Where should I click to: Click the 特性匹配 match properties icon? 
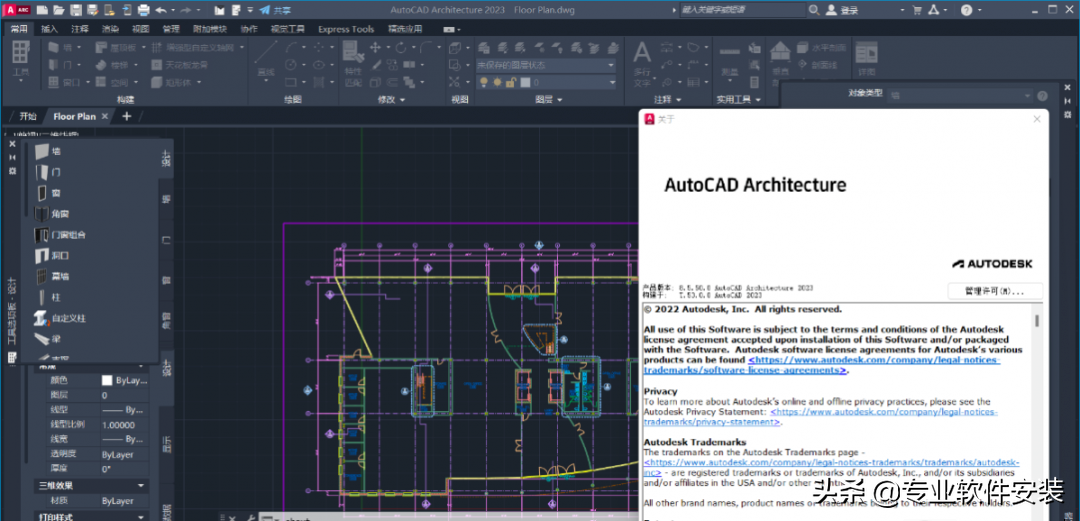[x=353, y=63]
